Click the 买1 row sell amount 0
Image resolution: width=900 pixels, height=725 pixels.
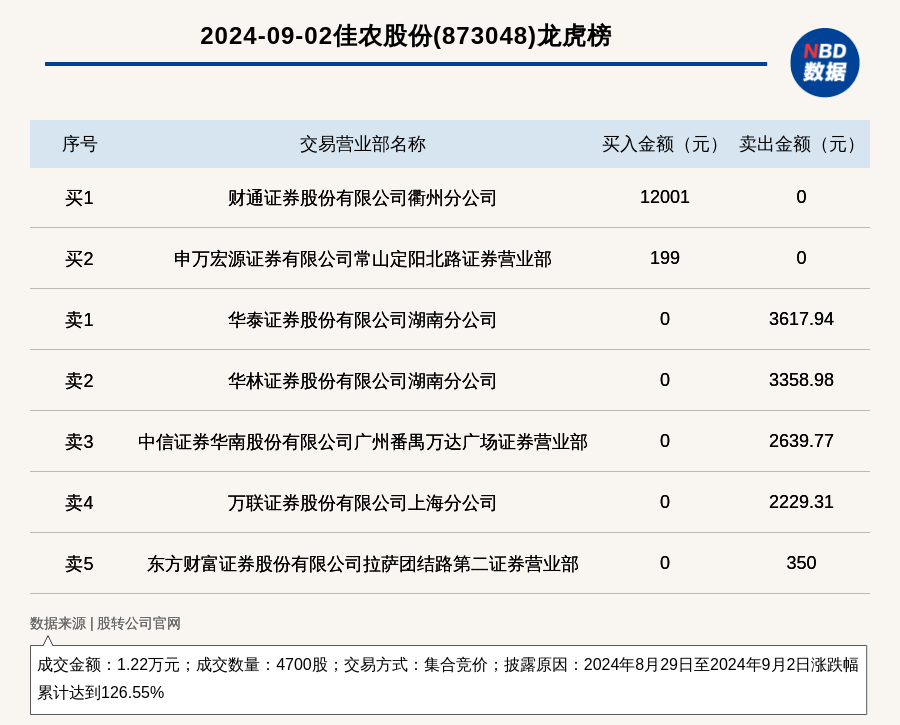(801, 197)
